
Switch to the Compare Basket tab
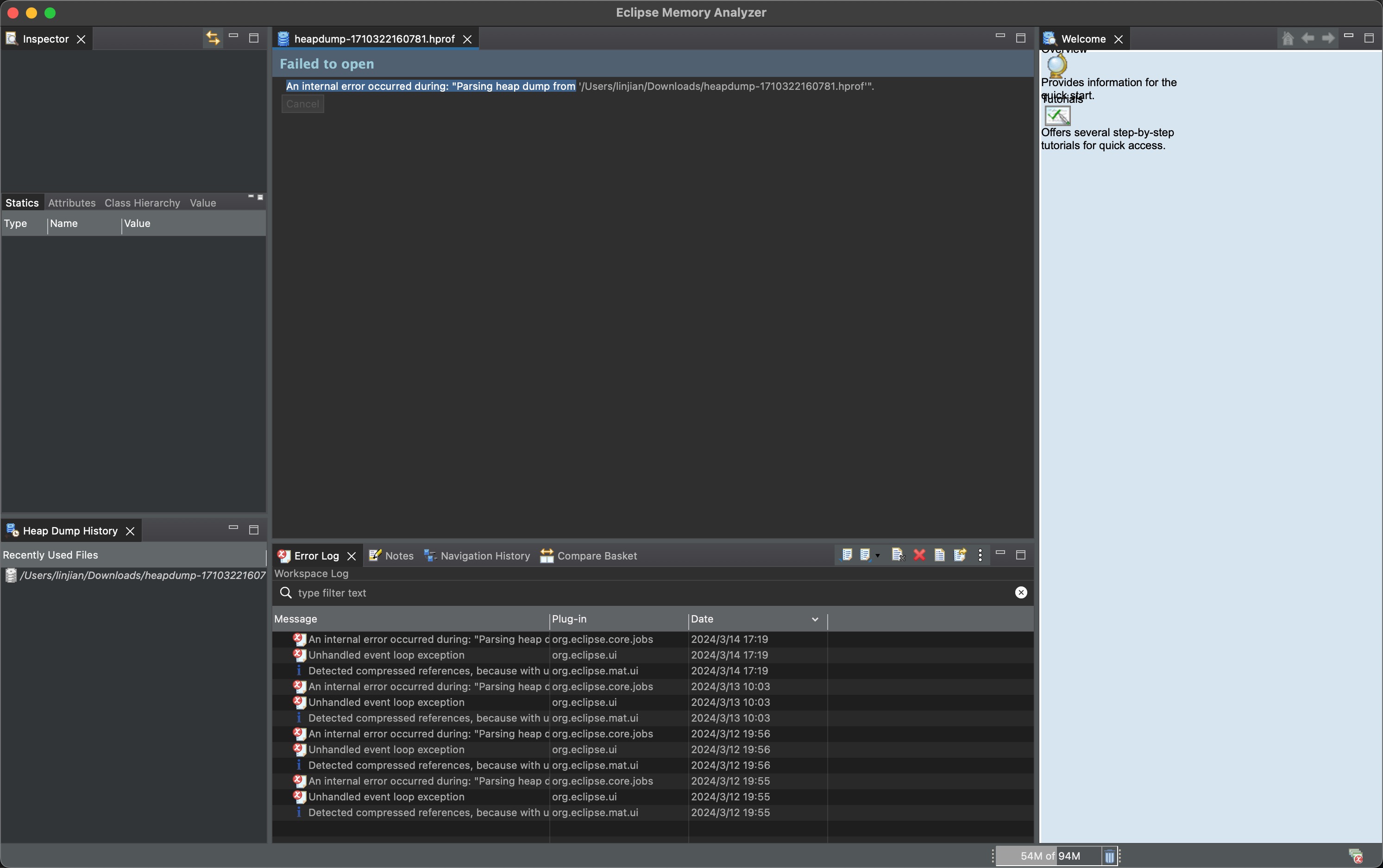point(589,556)
